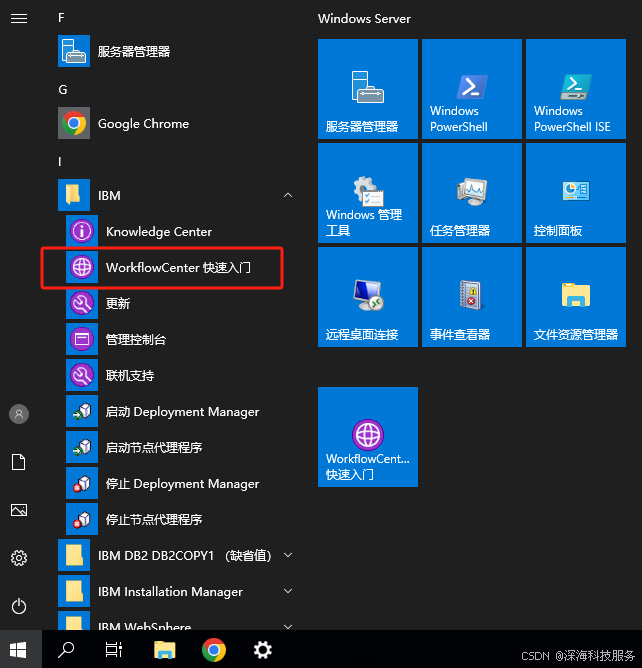Open the Windows PowerShell tile
The image size is (642, 668).
pos(472,89)
